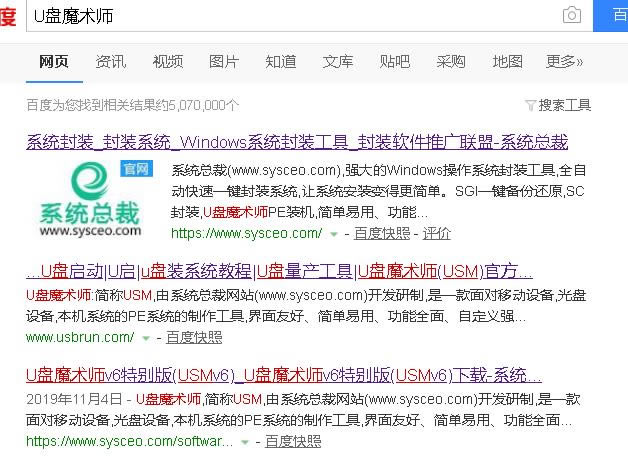The height and width of the screenshot is (456, 628).
Task: Click 百度快照 for the usbrun.com result
Action: click(194, 338)
